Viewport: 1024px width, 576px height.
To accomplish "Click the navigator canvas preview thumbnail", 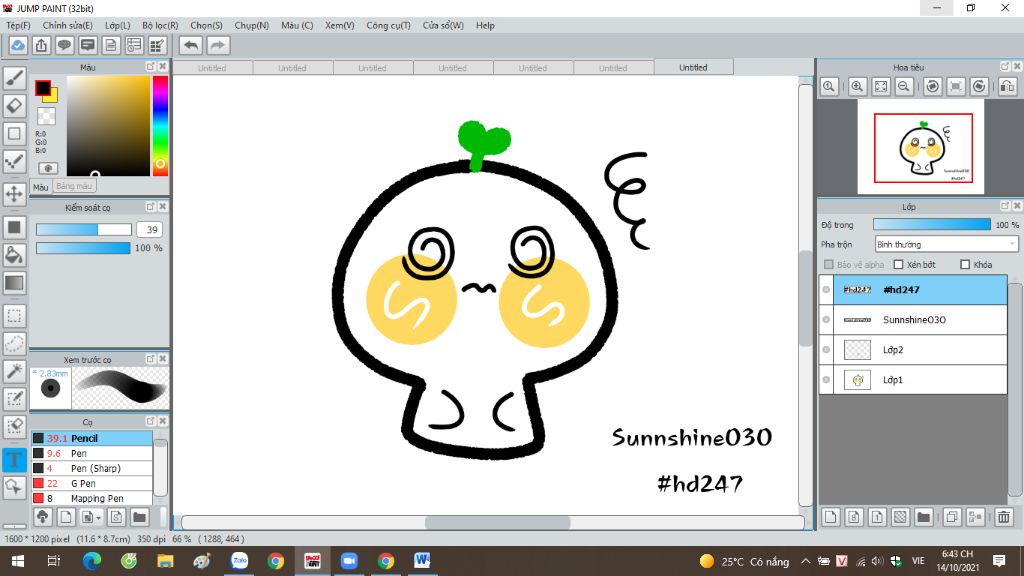I will click(x=921, y=147).
